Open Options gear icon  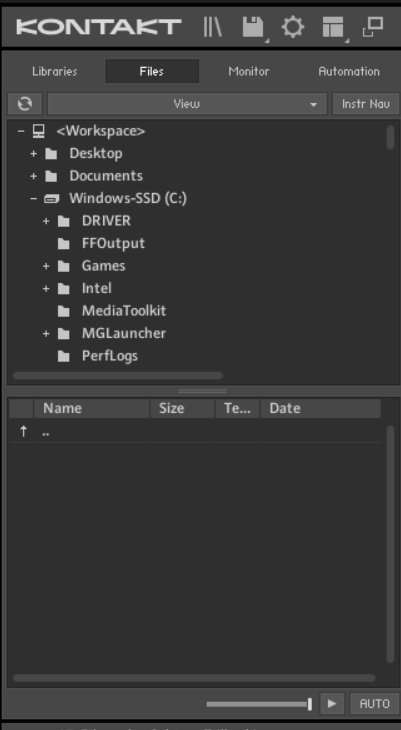(293, 27)
